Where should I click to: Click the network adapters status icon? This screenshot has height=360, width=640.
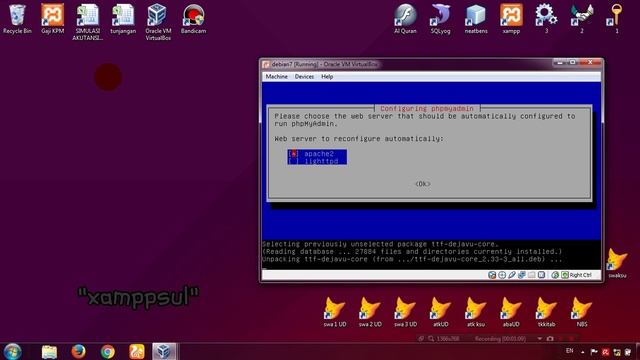[522, 275]
